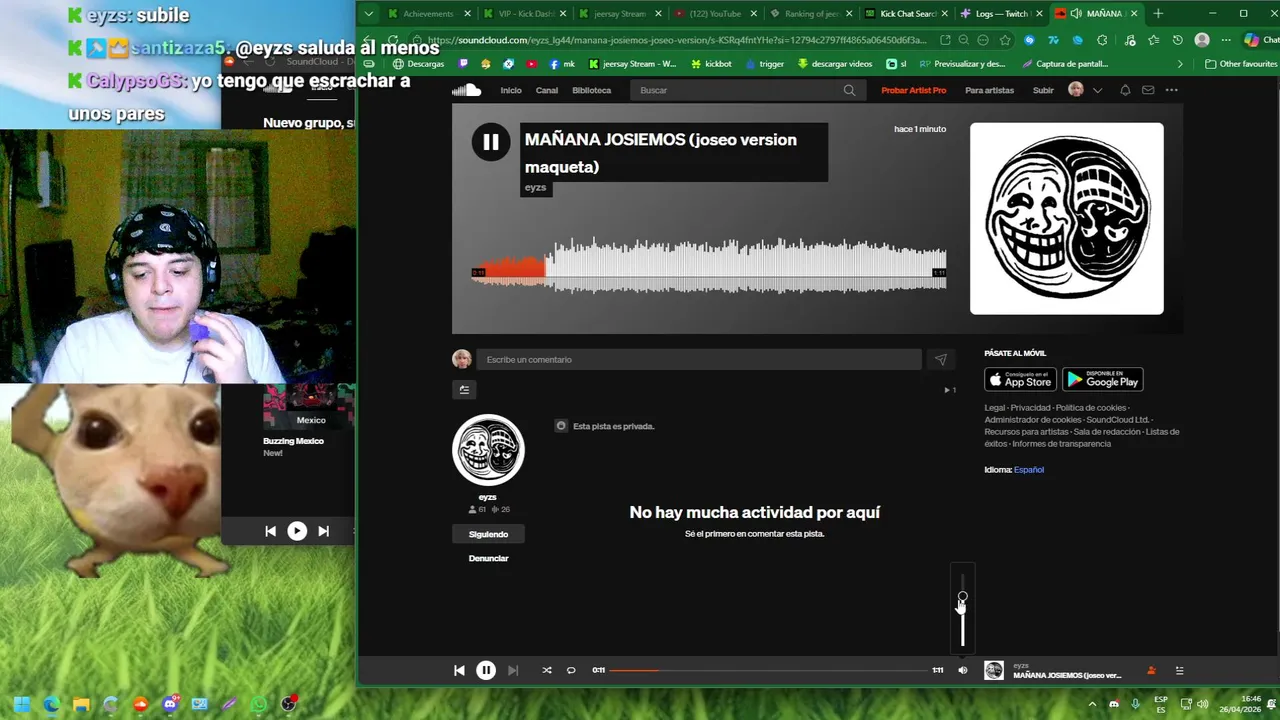Click the small track artwork in the player bar
Viewport: 1280px width, 720px height.
pos(993,670)
